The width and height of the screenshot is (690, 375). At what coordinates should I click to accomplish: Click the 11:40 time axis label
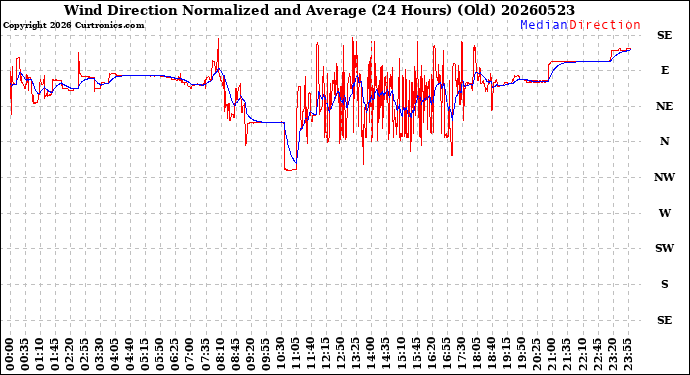(x=311, y=354)
